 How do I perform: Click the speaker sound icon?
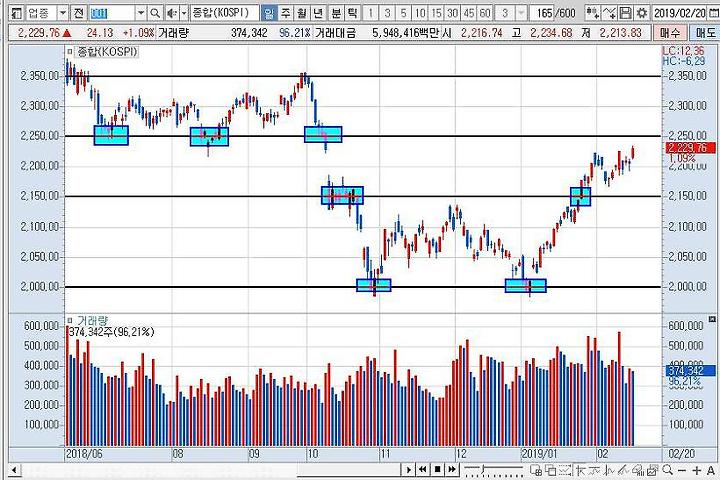[x=172, y=13]
